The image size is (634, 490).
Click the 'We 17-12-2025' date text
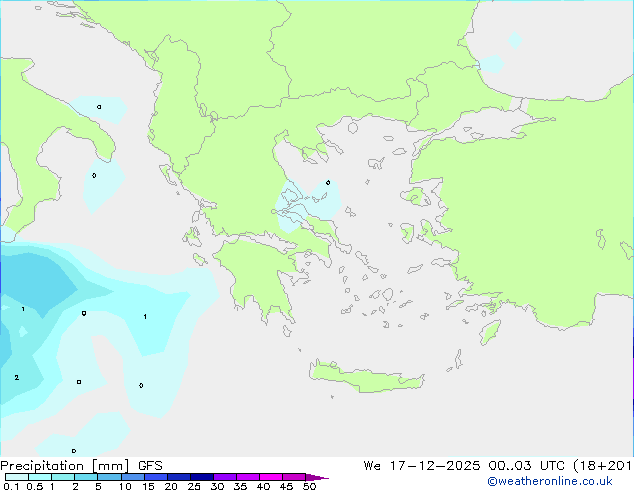coord(422,466)
